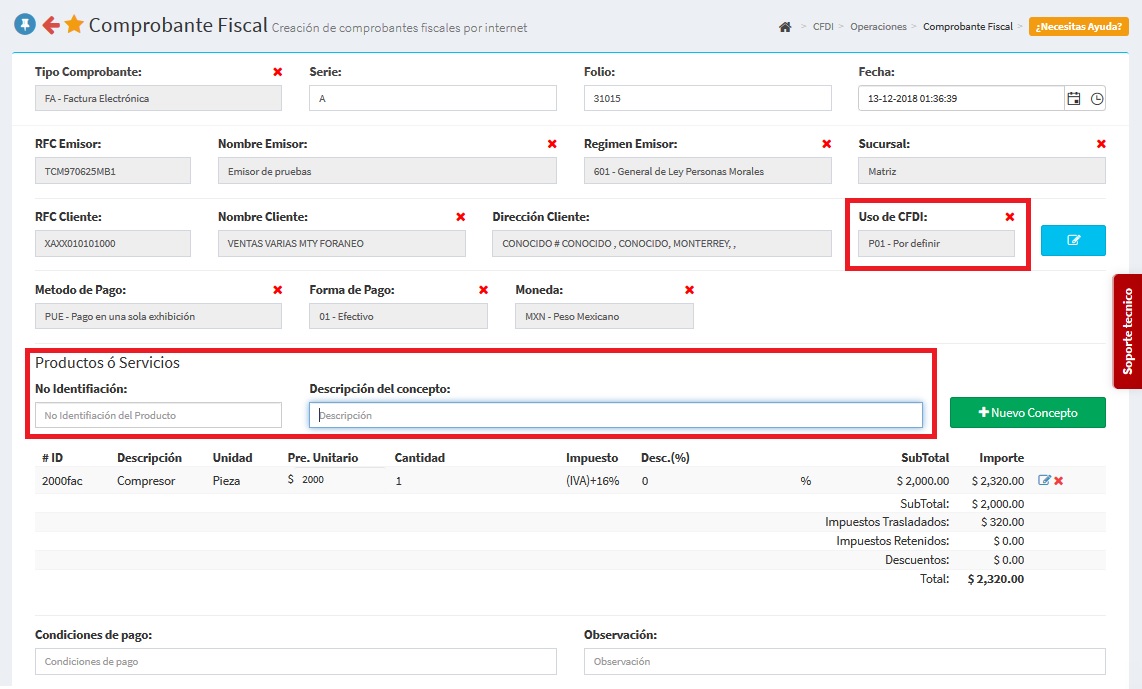Open the clock time picker icon
Screen dimensions: 1142x689
coord(1097,98)
